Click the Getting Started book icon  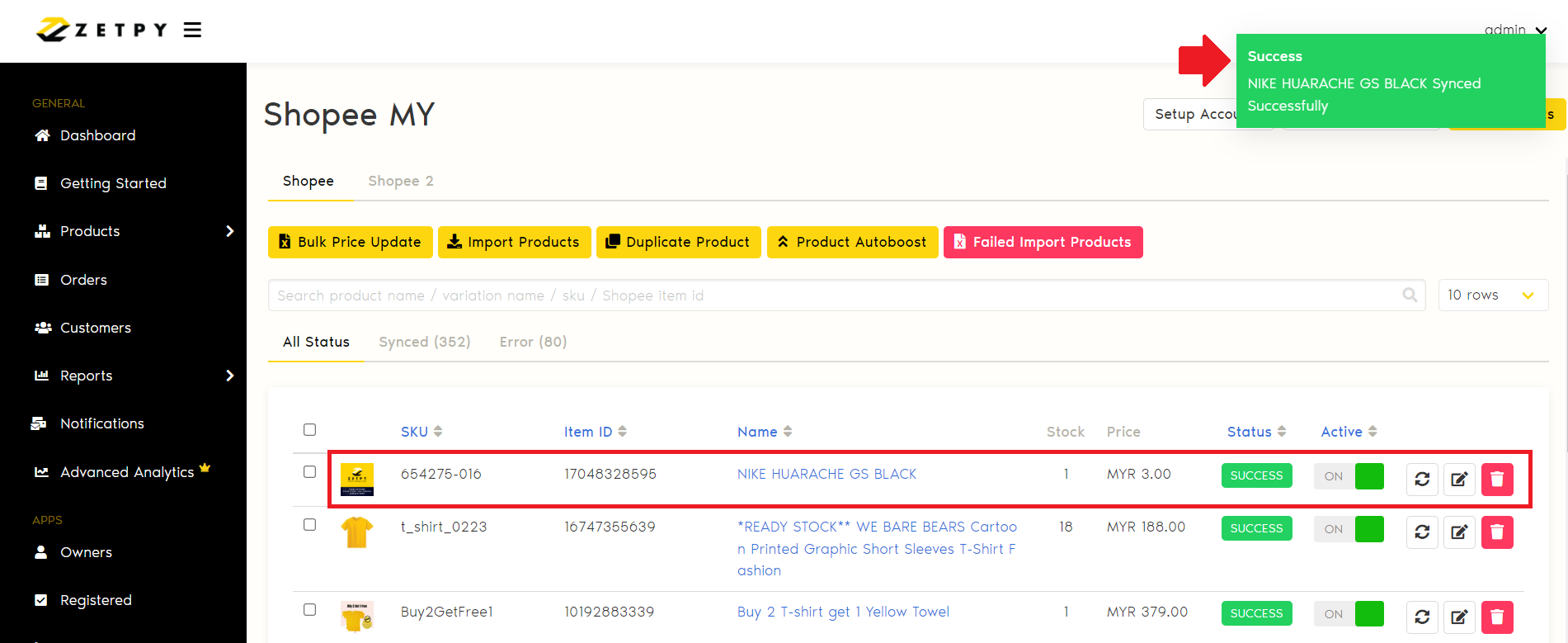(41, 183)
